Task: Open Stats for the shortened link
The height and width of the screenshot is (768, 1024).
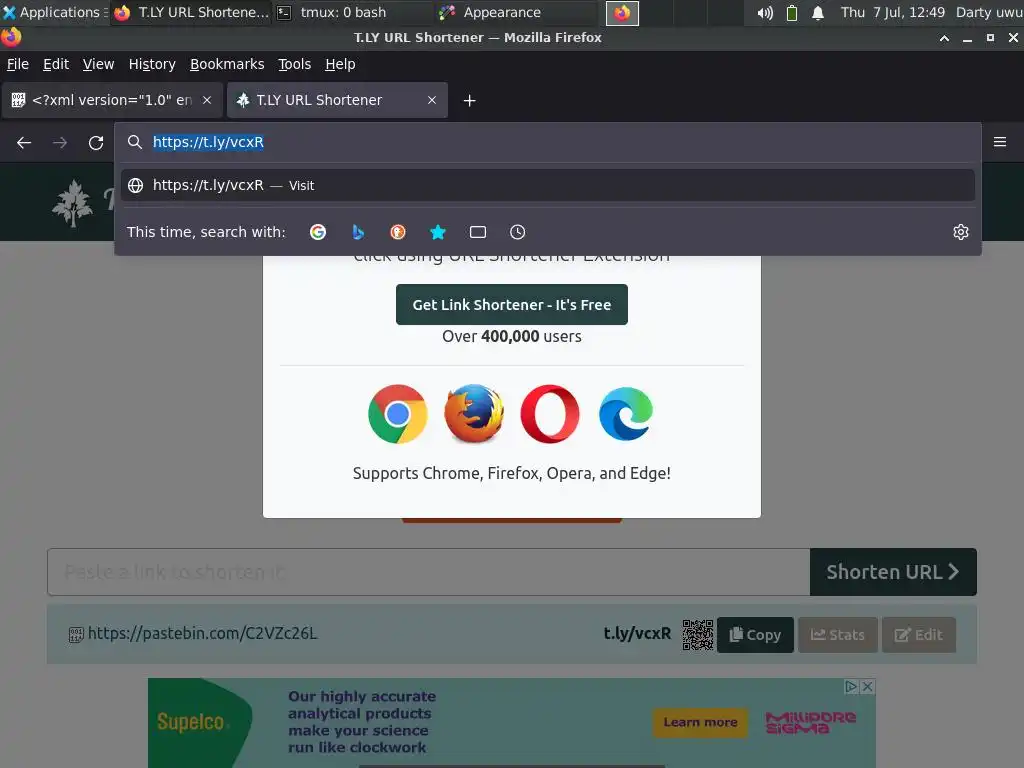Action: point(837,635)
